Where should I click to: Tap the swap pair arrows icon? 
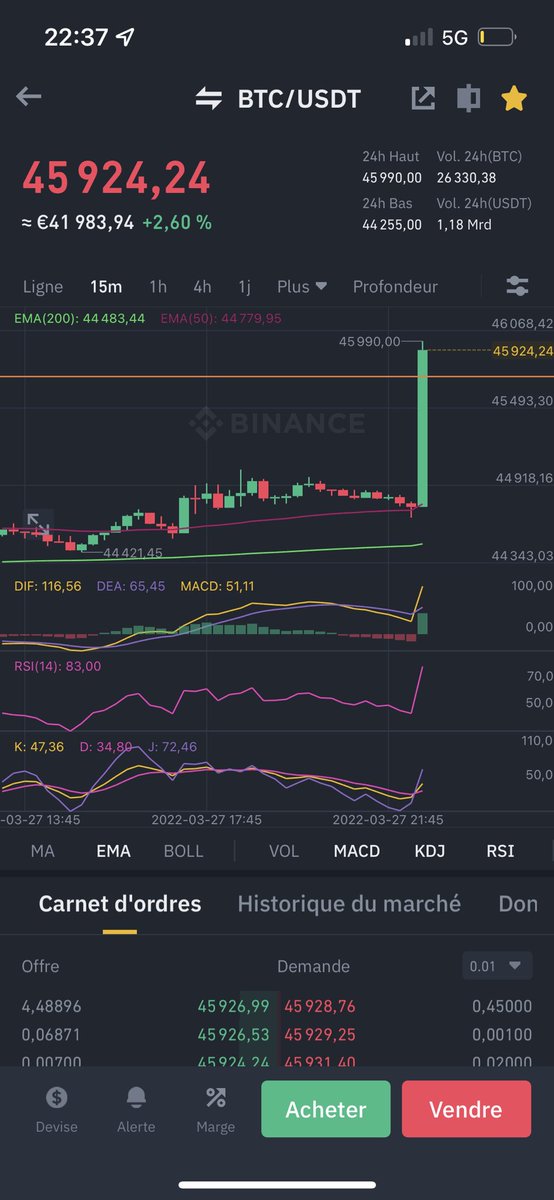point(208,98)
